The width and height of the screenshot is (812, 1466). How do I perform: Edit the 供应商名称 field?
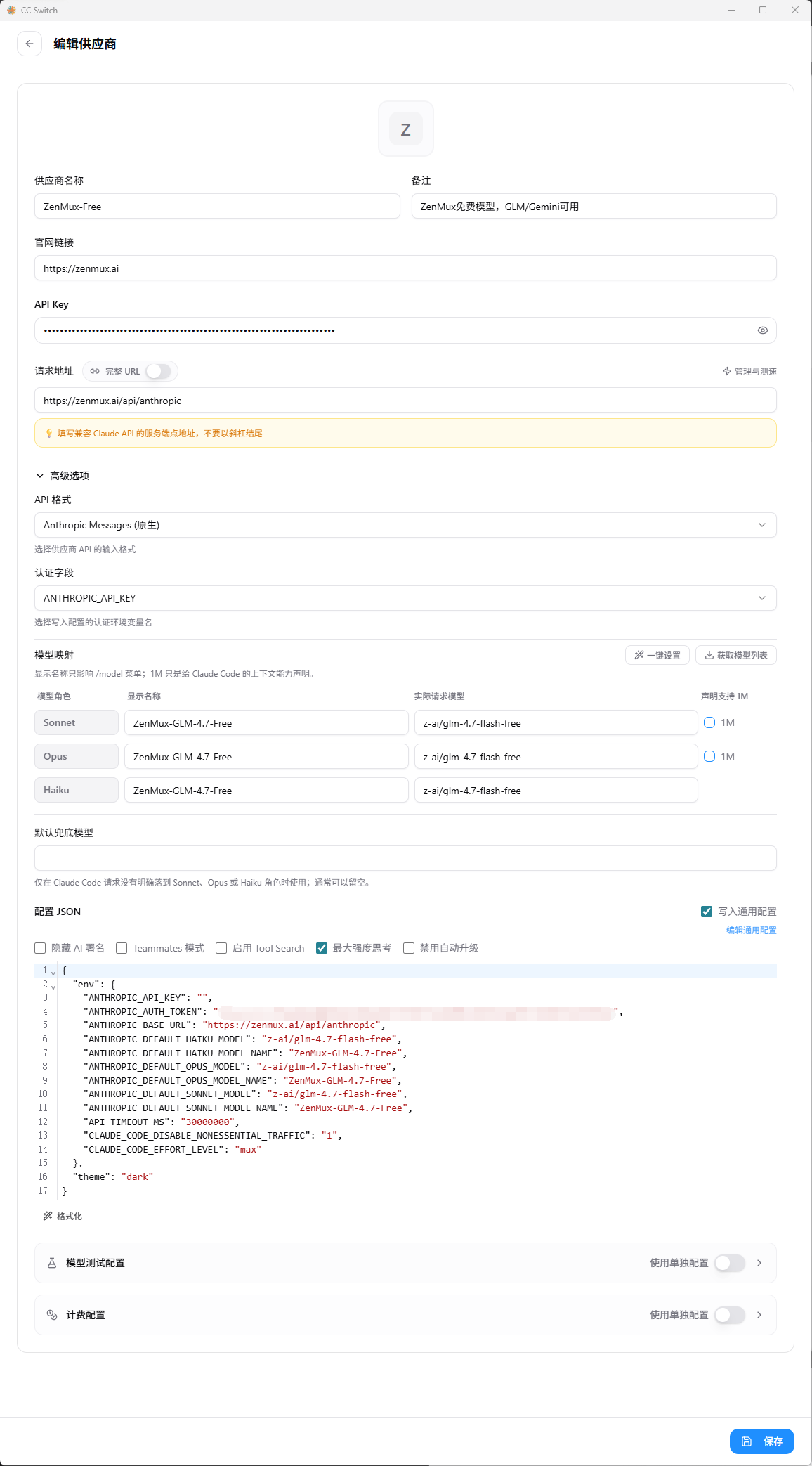[x=217, y=207]
